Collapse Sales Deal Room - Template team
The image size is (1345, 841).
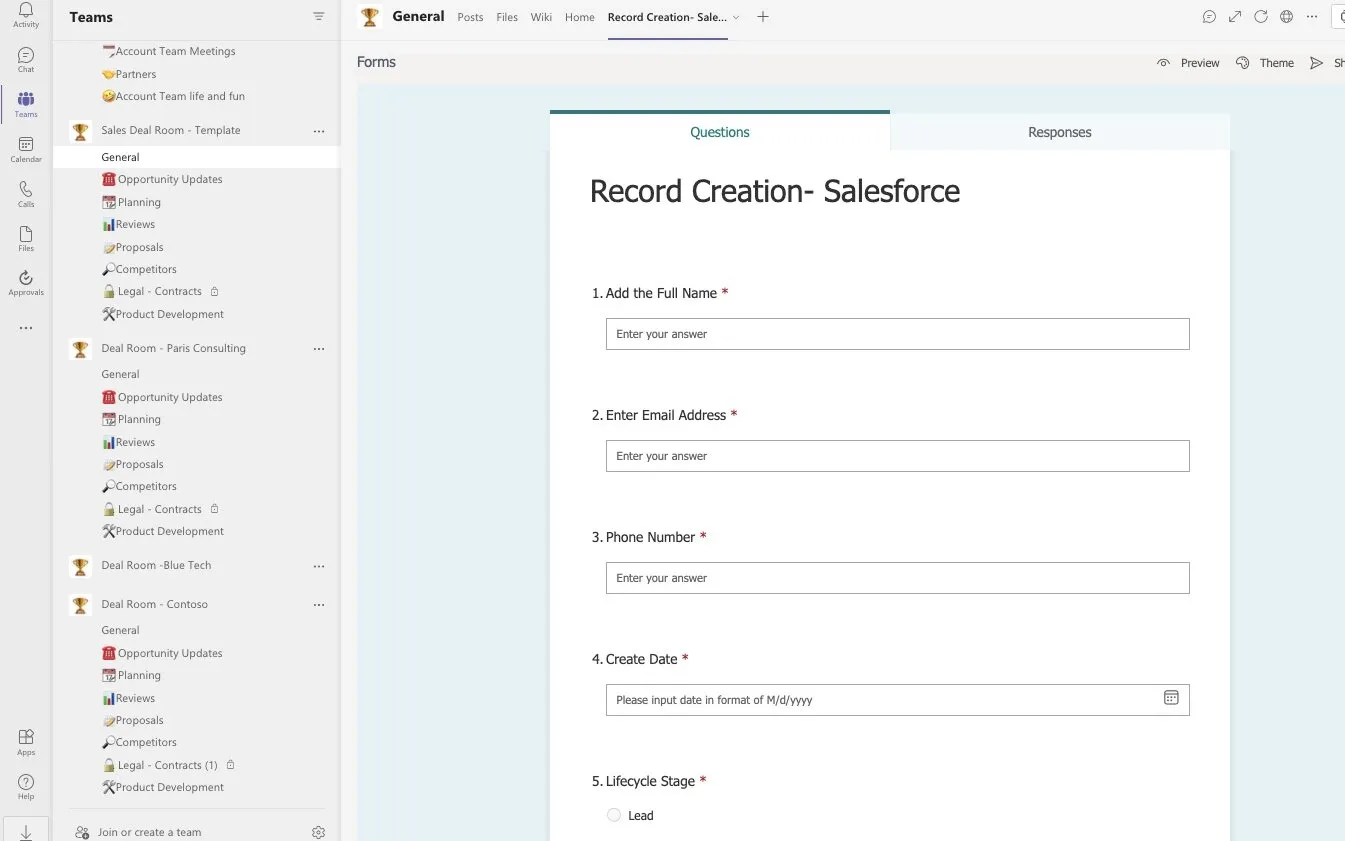tap(170, 131)
